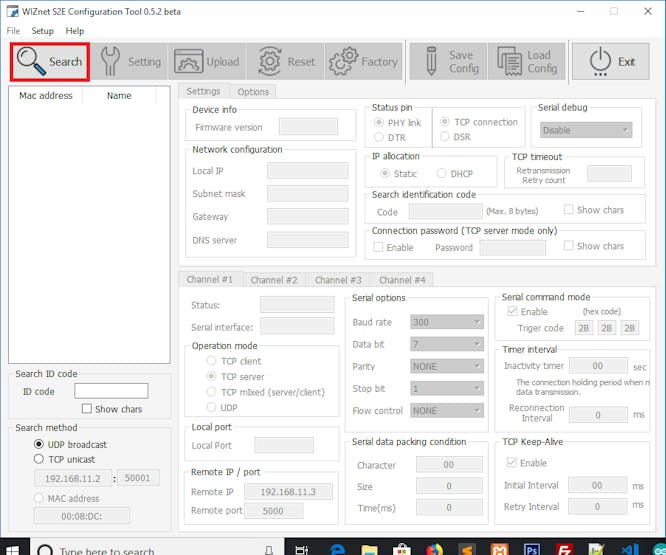Open the Setting wrench tool
666x555 pixels.
click(130, 62)
